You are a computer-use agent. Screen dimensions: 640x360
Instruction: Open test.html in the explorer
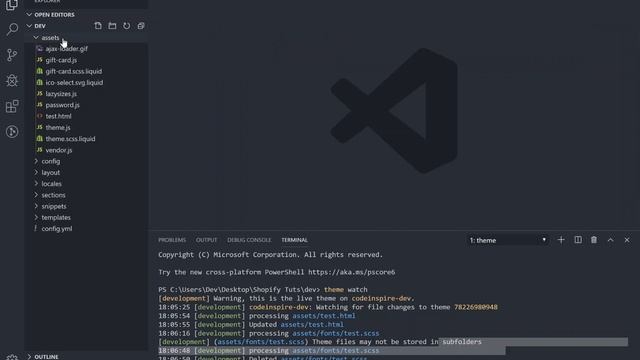(x=58, y=116)
